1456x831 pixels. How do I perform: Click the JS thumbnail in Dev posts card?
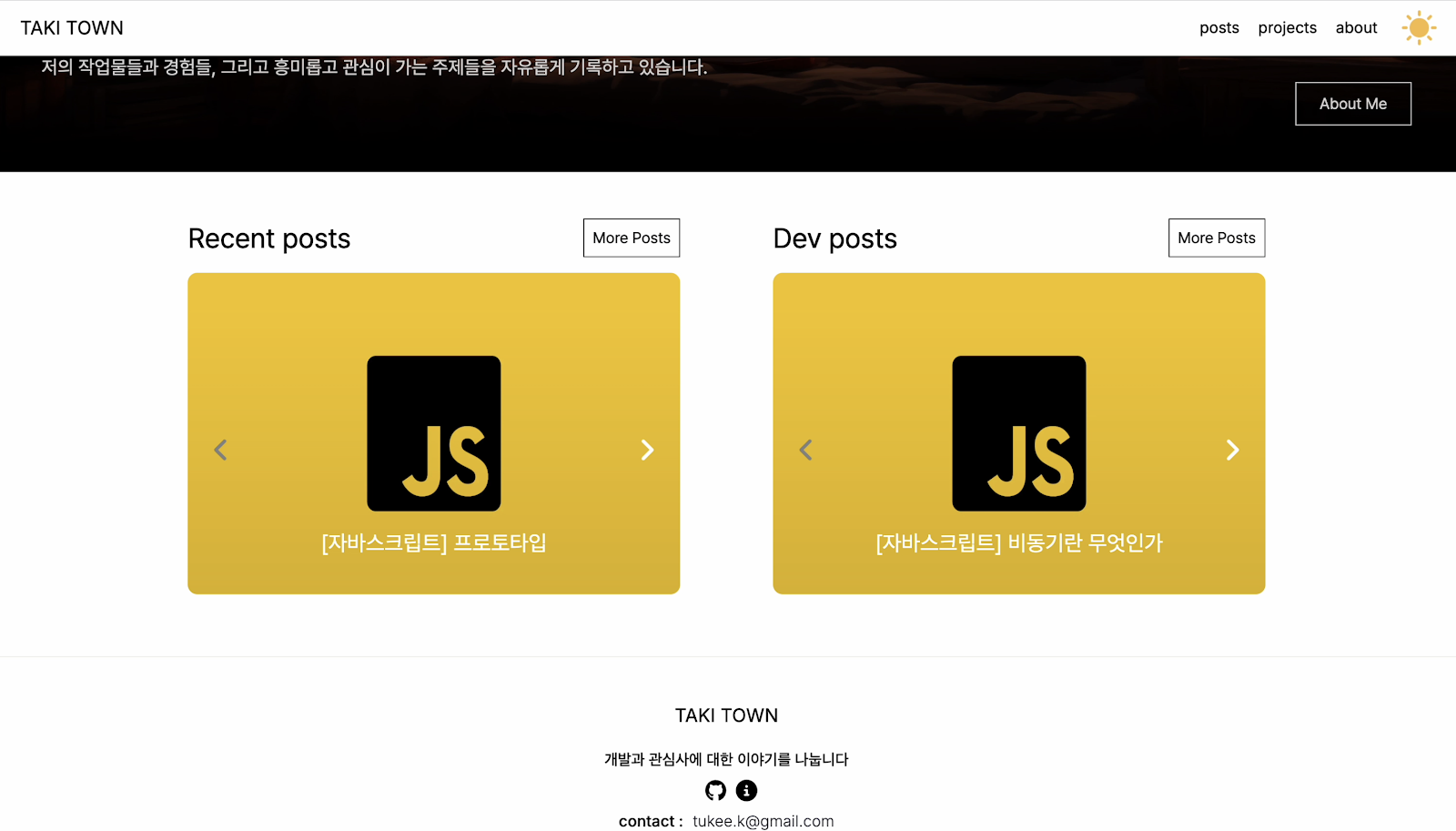(1019, 433)
